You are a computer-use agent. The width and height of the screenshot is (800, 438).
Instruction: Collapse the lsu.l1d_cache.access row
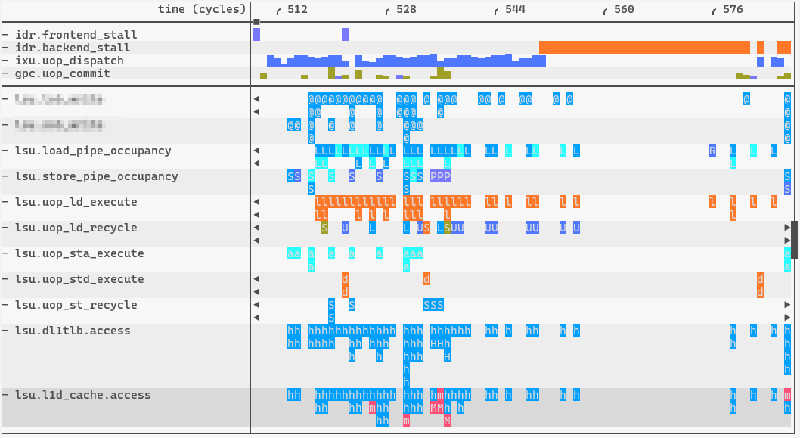click(5, 395)
